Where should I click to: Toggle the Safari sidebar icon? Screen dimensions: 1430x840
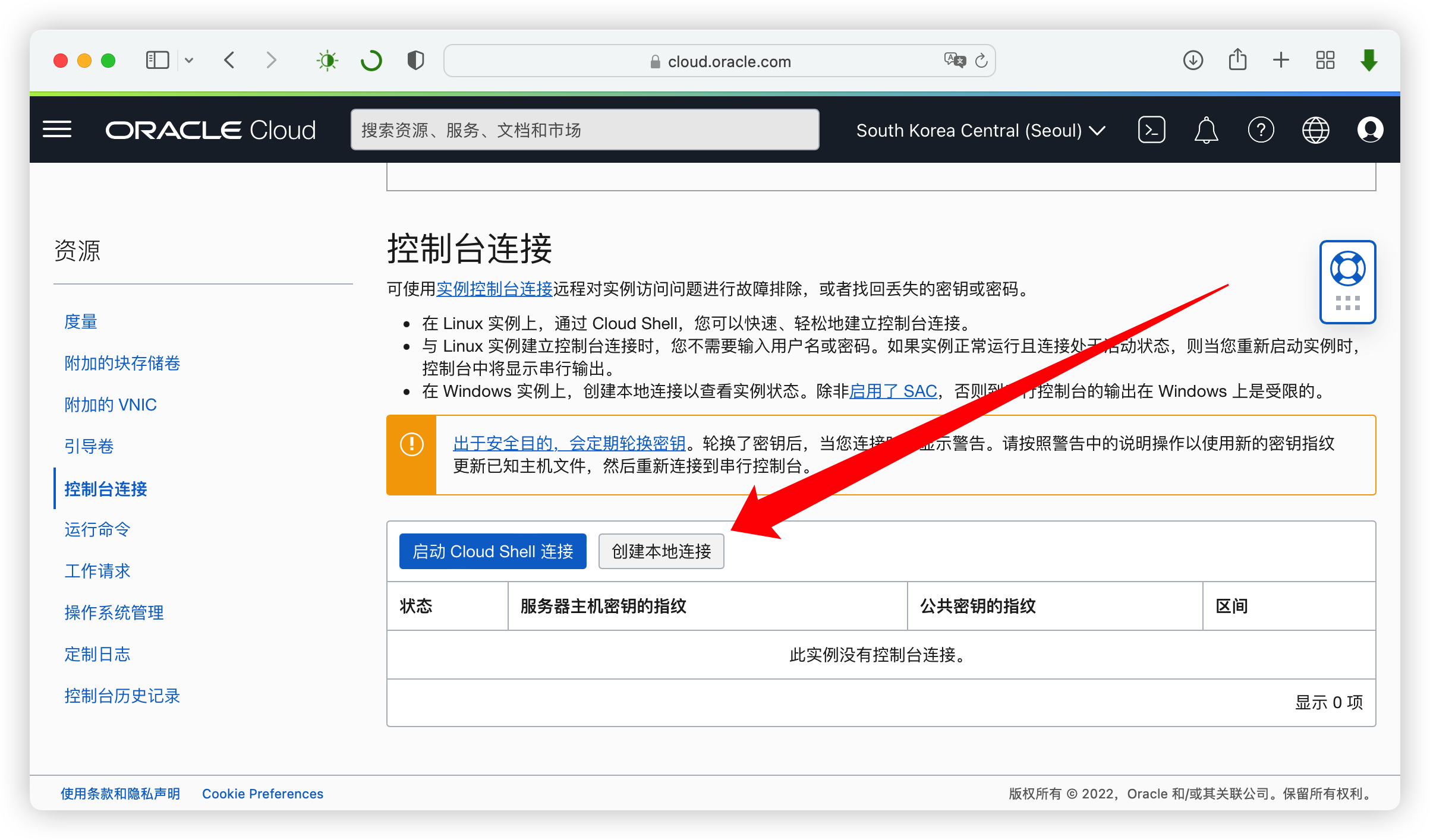coord(158,60)
